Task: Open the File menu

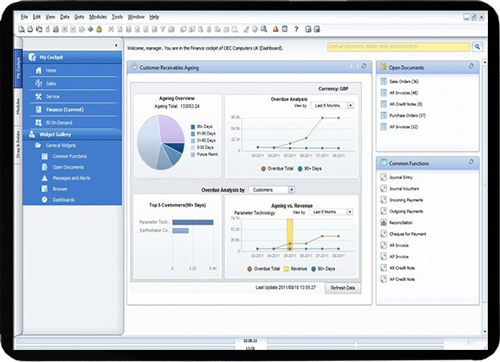Action: [x=24, y=17]
